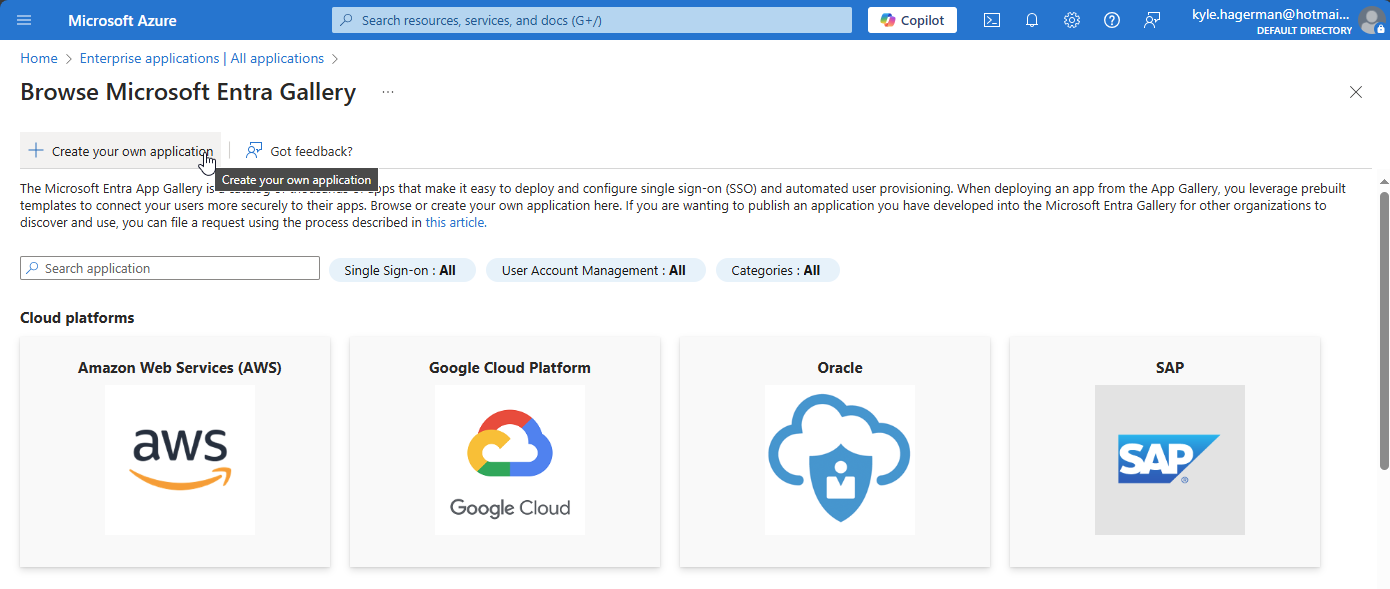Image resolution: width=1390 pixels, height=589 pixels.
Task: Click the scrollbar up arrow
Action: click(x=1384, y=182)
